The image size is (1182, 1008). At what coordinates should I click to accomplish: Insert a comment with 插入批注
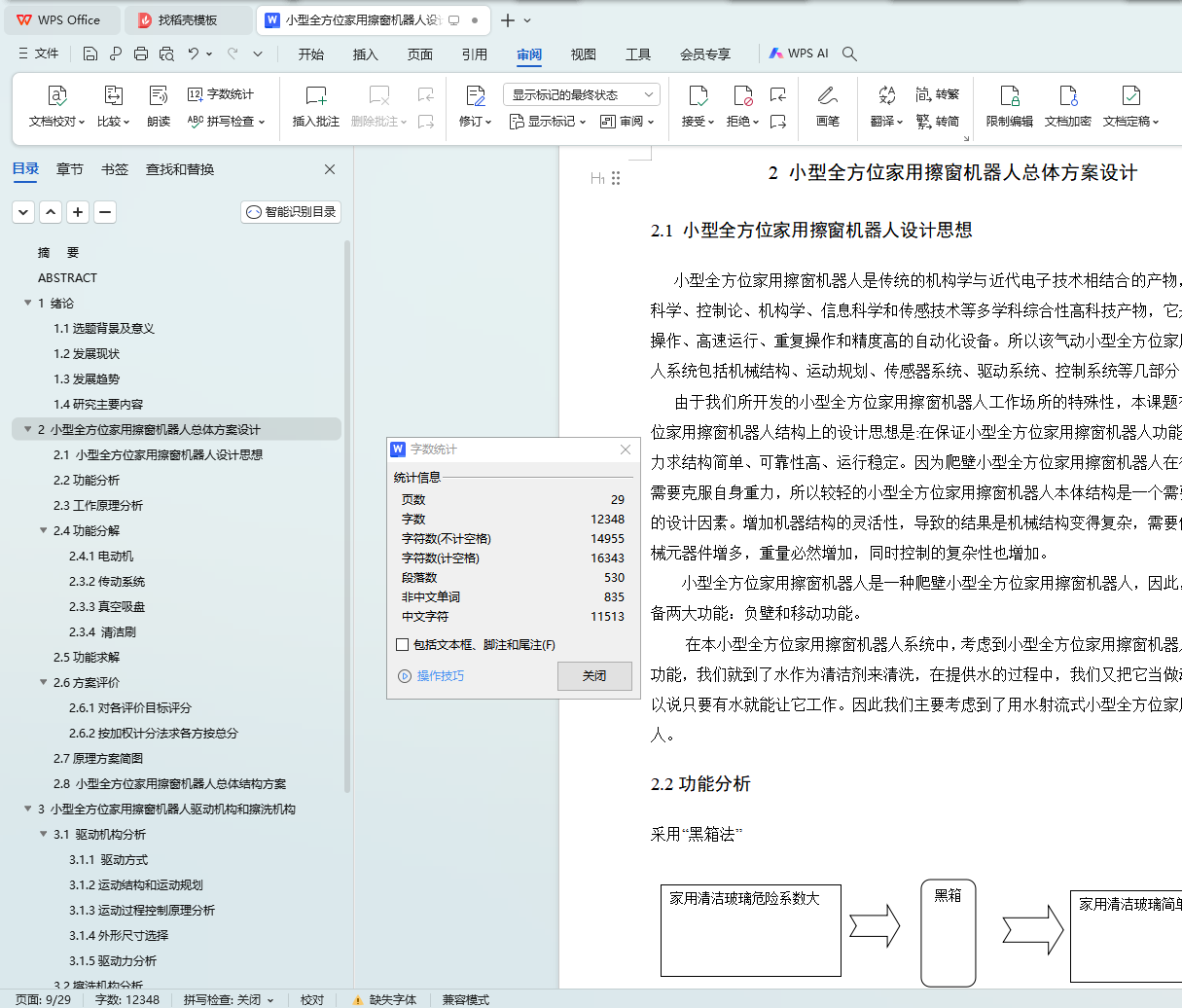[316, 106]
